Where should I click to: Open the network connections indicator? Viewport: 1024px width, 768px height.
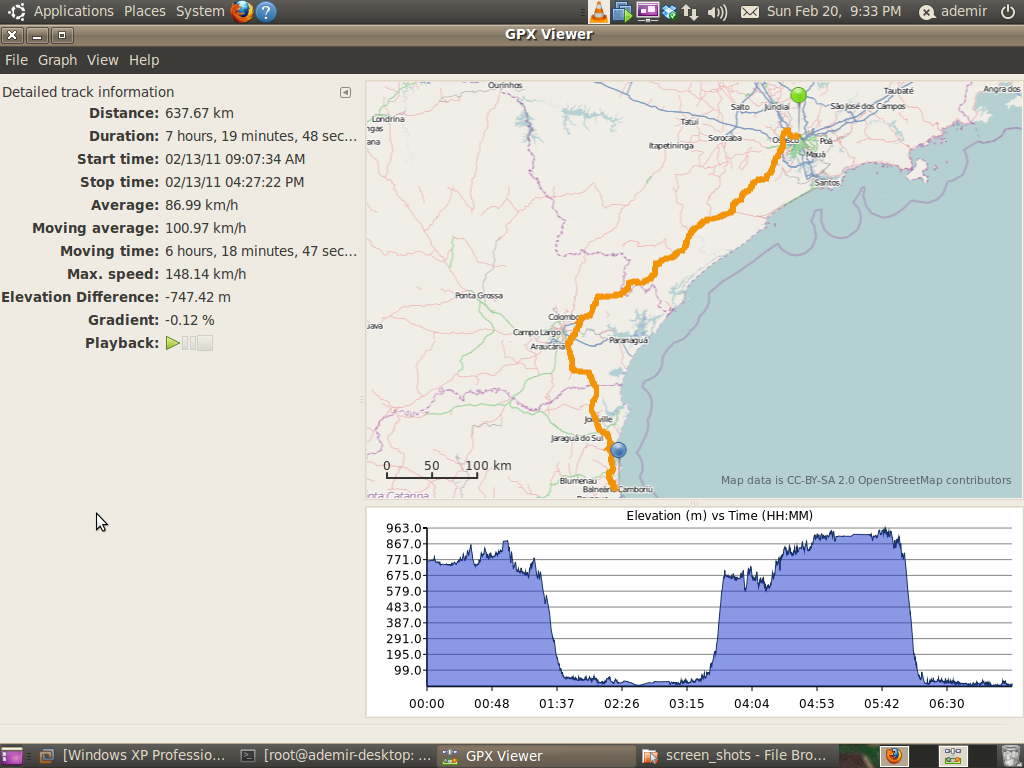click(x=691, y=12)
